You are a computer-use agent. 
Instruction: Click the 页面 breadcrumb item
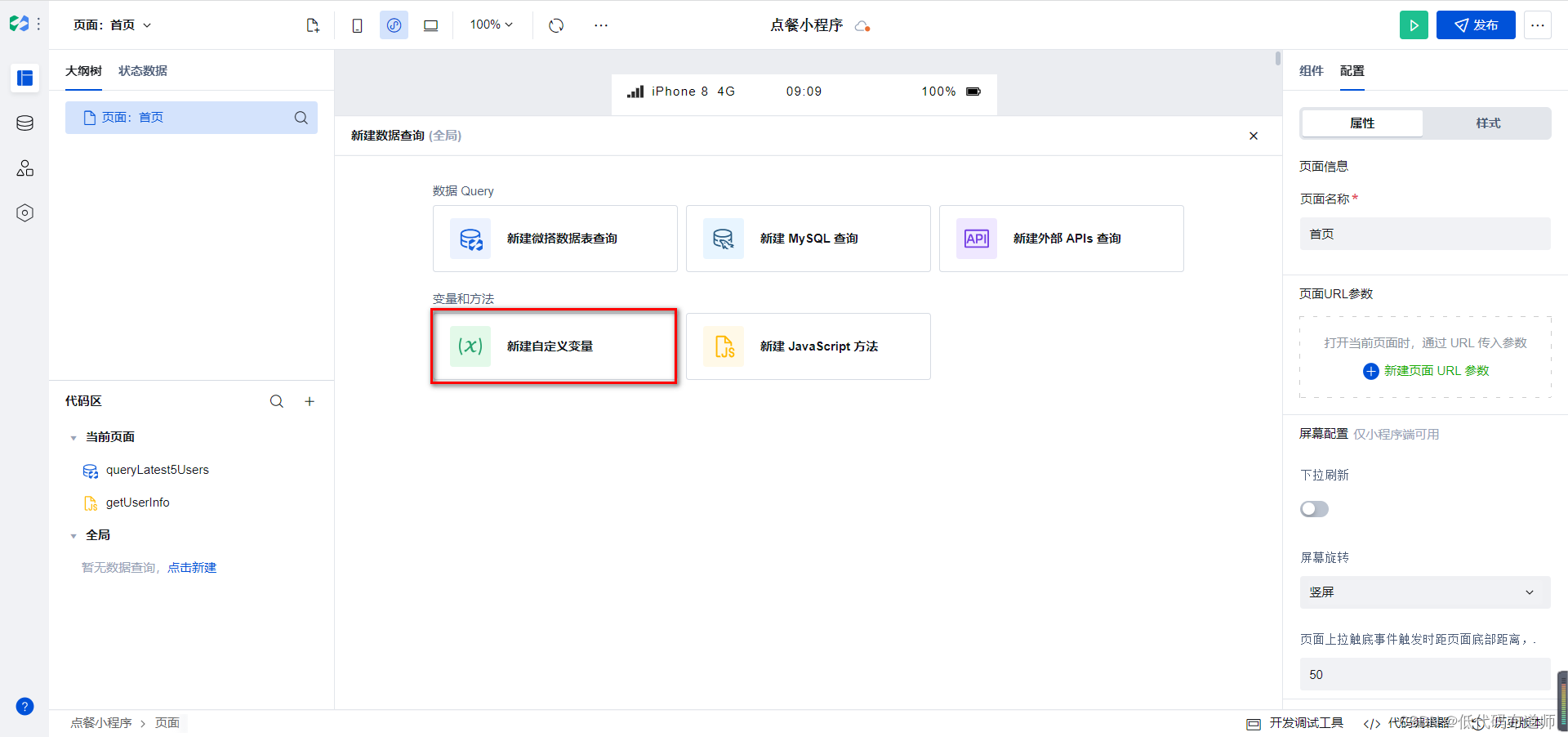click(167, 723)
